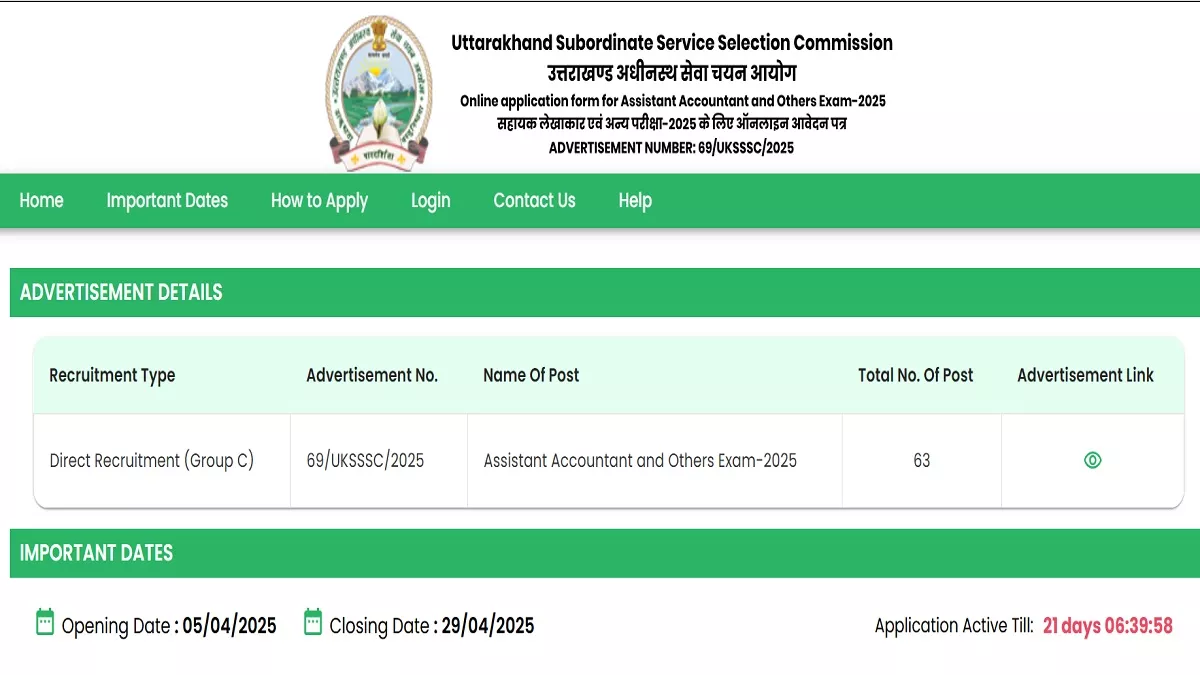Click Uttarakhand Subordinate Service Selection Commission title
Screen dimensions: 1200x675
[672, 42]
